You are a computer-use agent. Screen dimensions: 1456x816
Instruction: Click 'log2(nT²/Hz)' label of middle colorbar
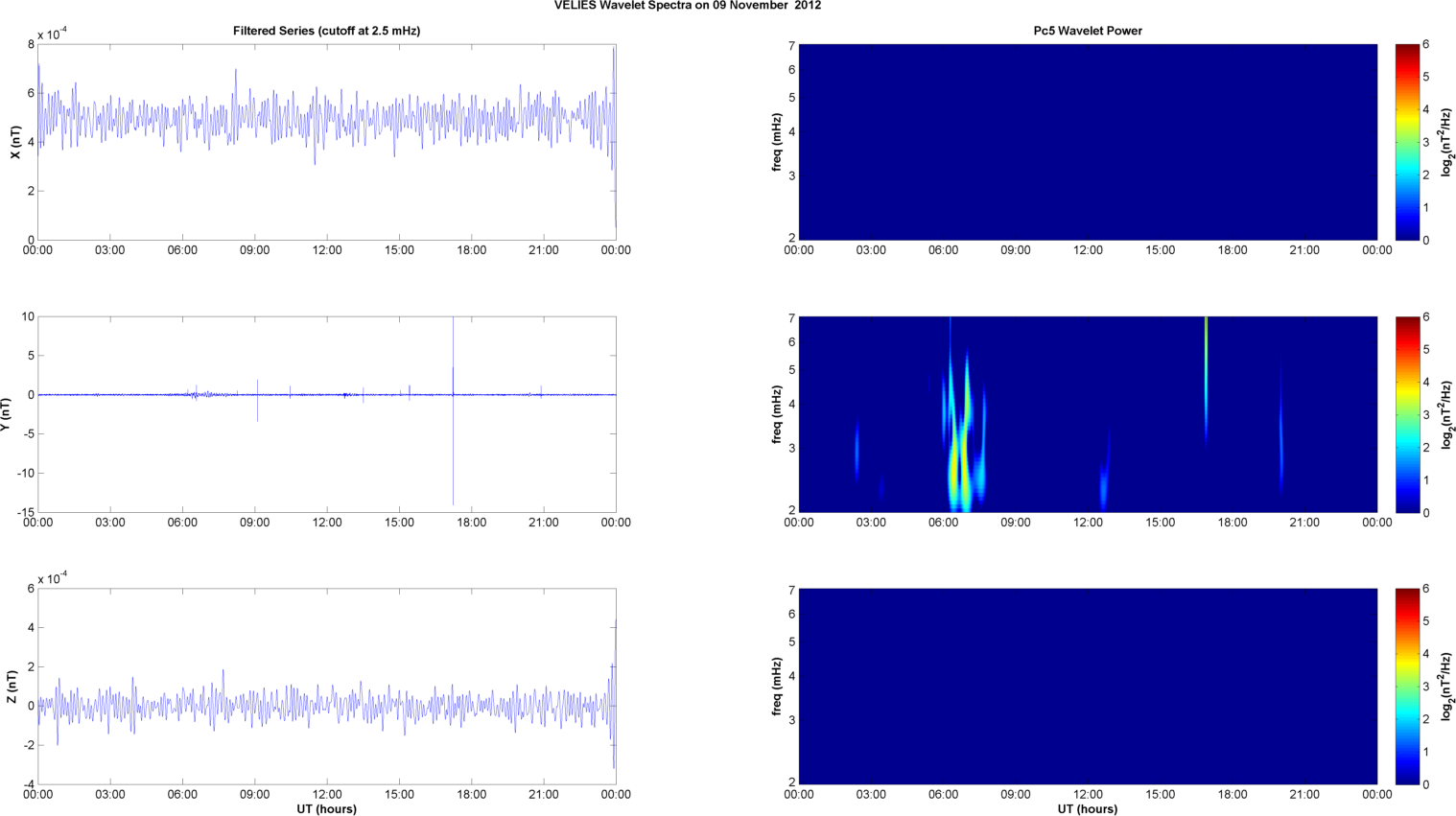pos(1447,414)
